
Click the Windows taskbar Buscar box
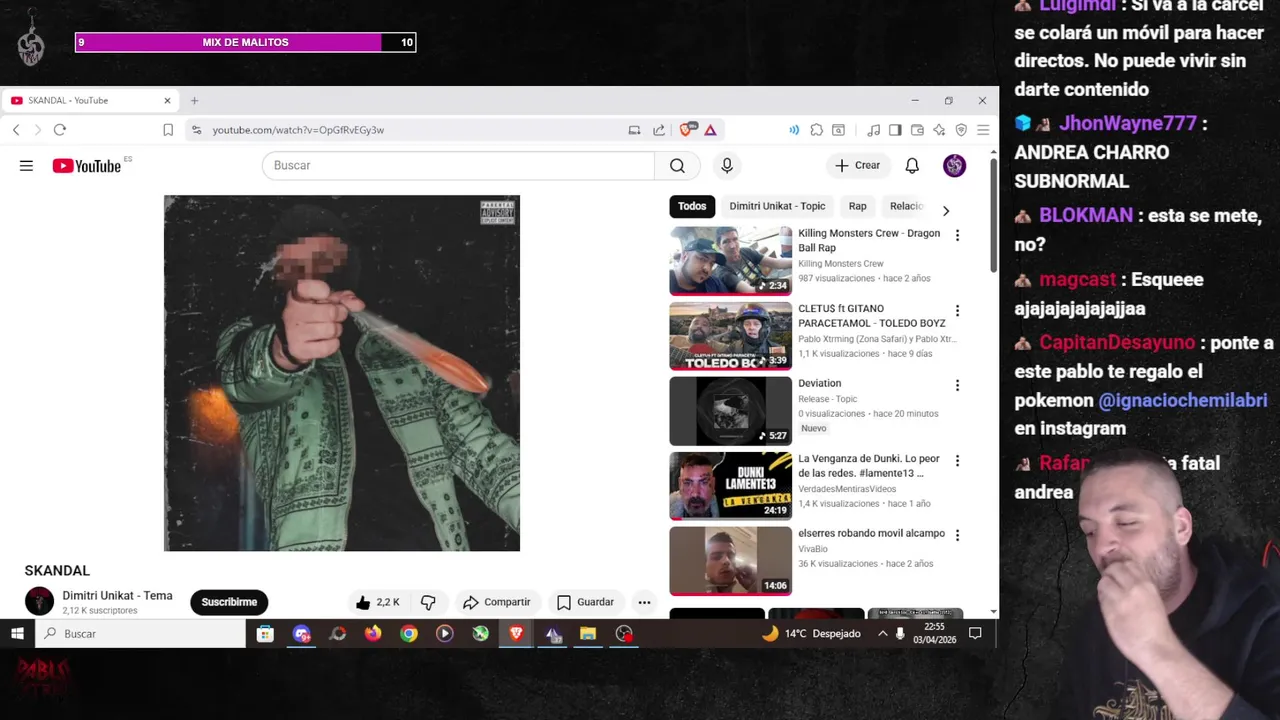pos(142,633)
